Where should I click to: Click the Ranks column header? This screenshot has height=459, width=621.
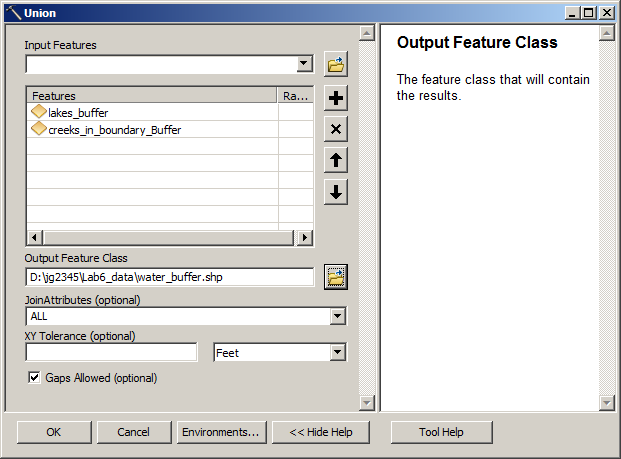click(296, 96)
